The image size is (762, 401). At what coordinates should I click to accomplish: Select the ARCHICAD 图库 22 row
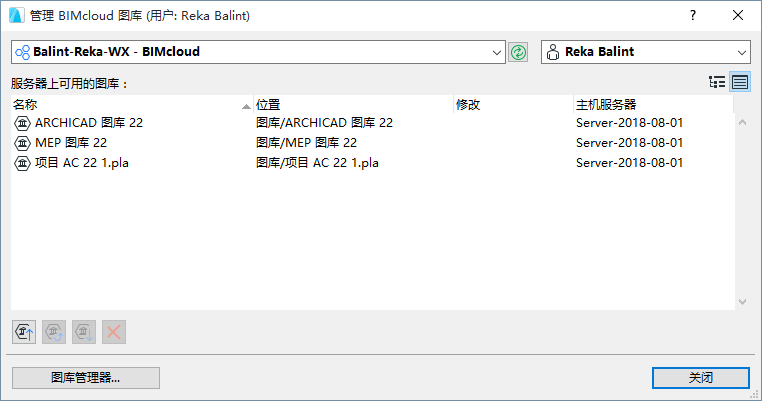[x=373, y=123]
